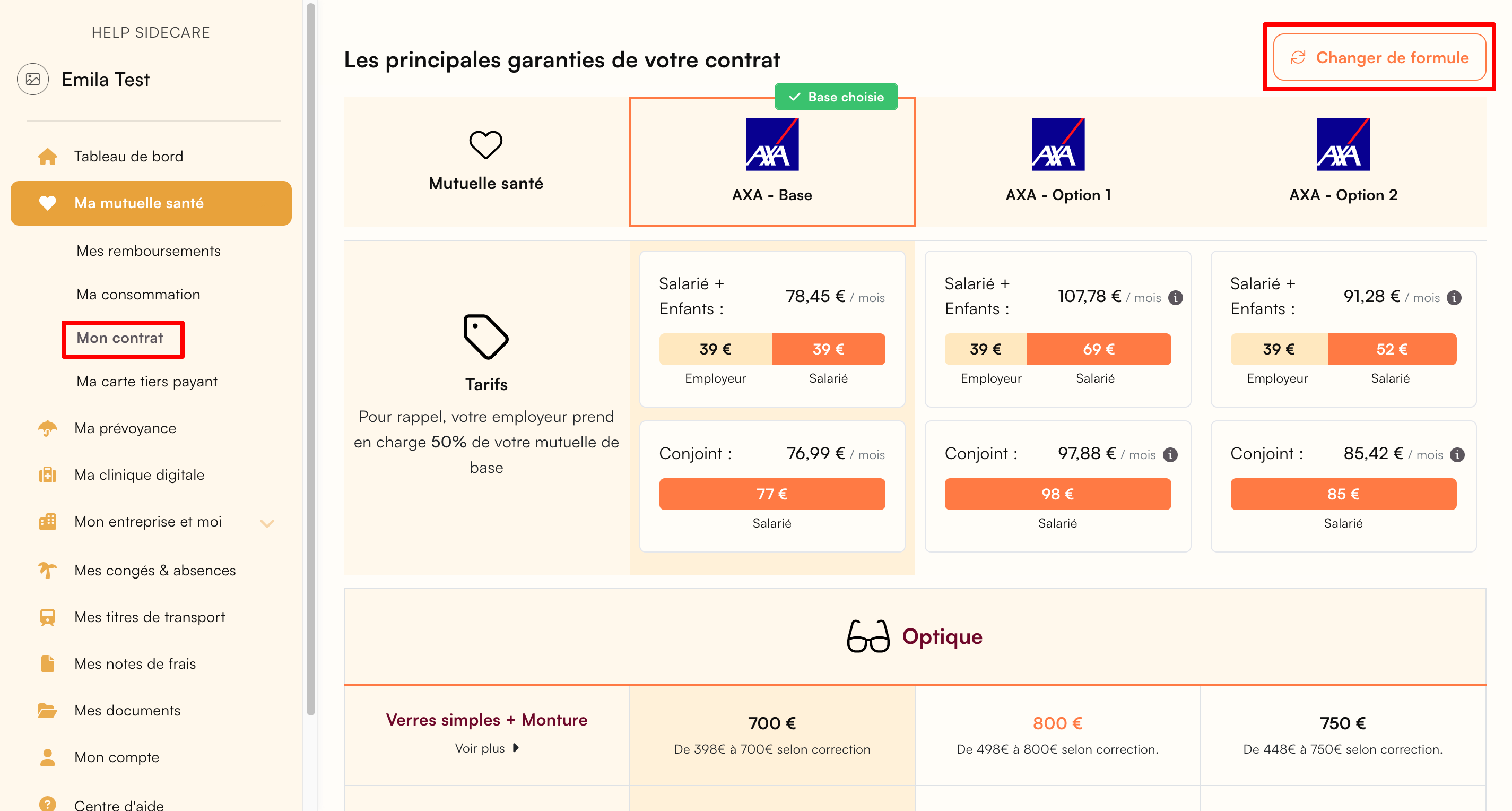Screen dimensions: 1512x811
Task: Click the orange 69 € Salarié bar
Action: 1099,349
